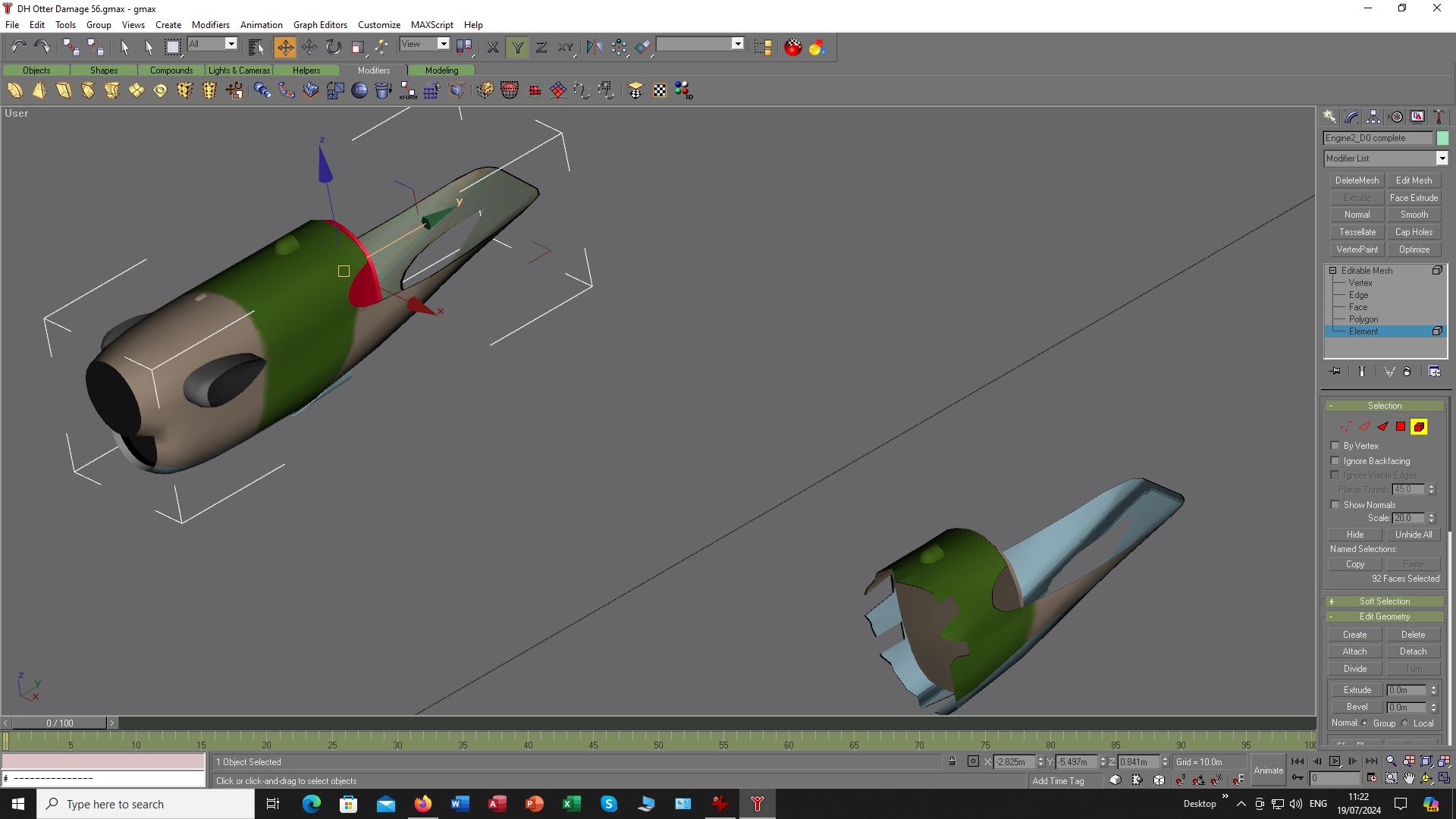This screenshot has width=1456, height=819.
Task: Click the Mirror Selected Objects icon
Action: point(594,47)
